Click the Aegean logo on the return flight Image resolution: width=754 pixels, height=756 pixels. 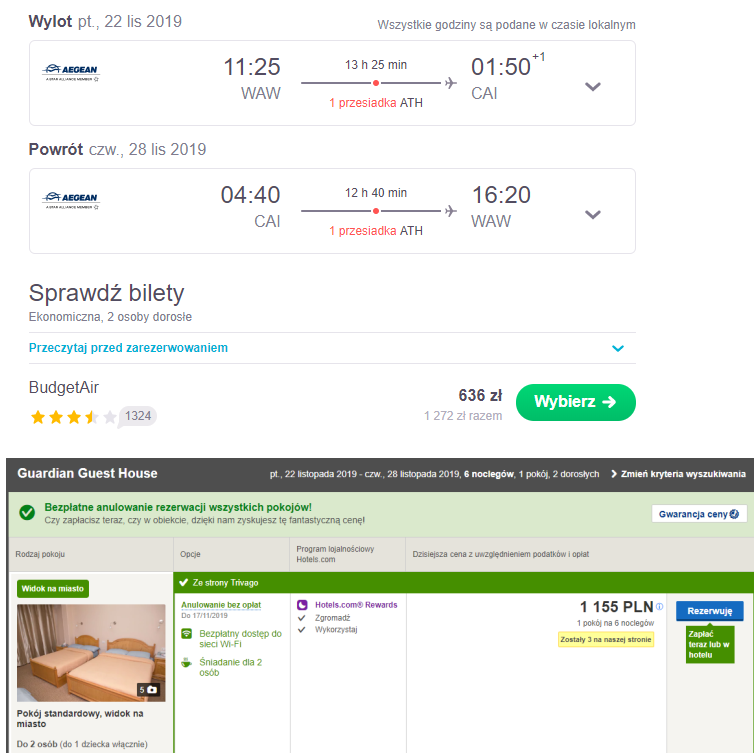tap(71, 200)
